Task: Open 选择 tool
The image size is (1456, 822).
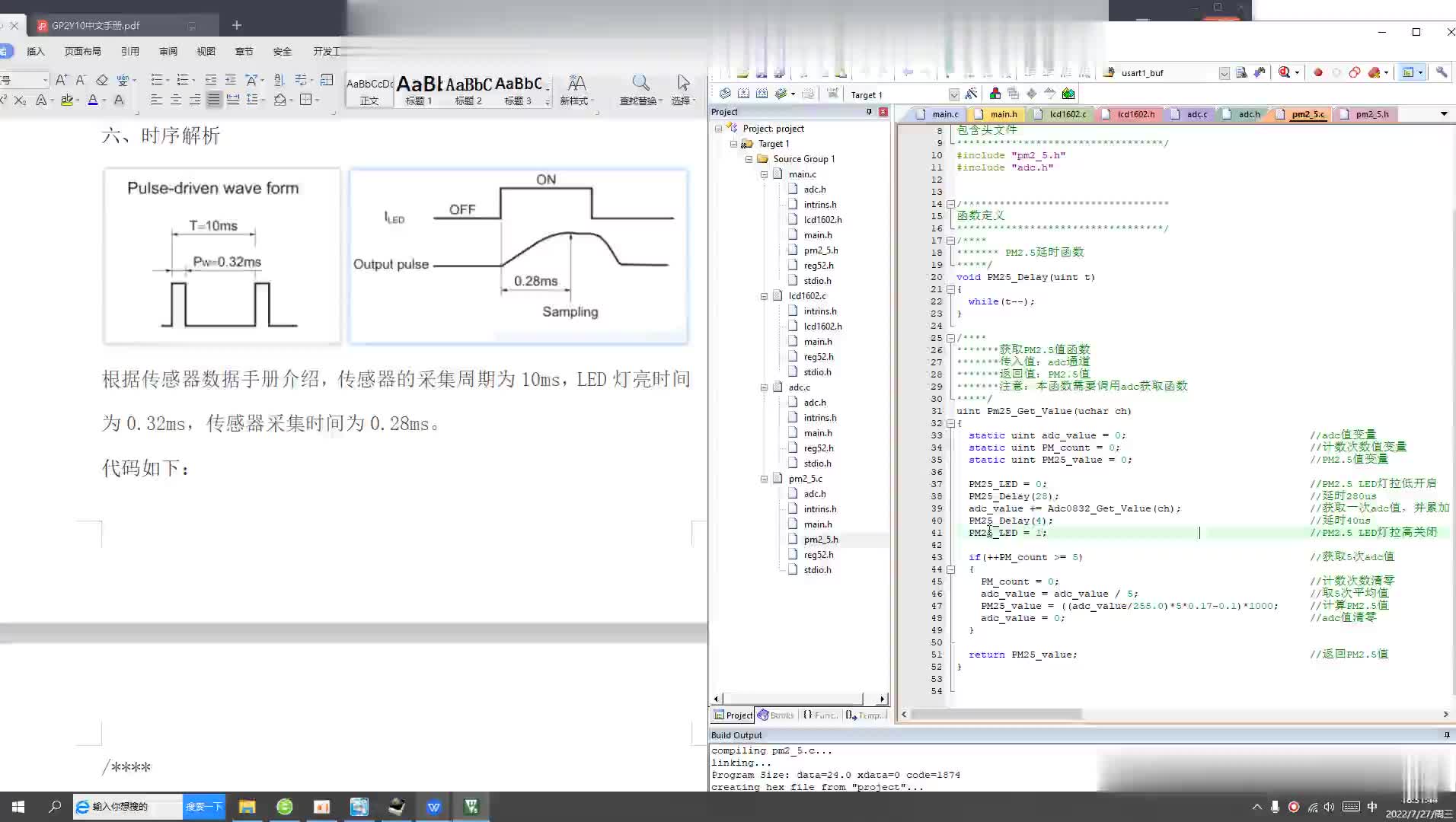Action: (x=683, y=90)
